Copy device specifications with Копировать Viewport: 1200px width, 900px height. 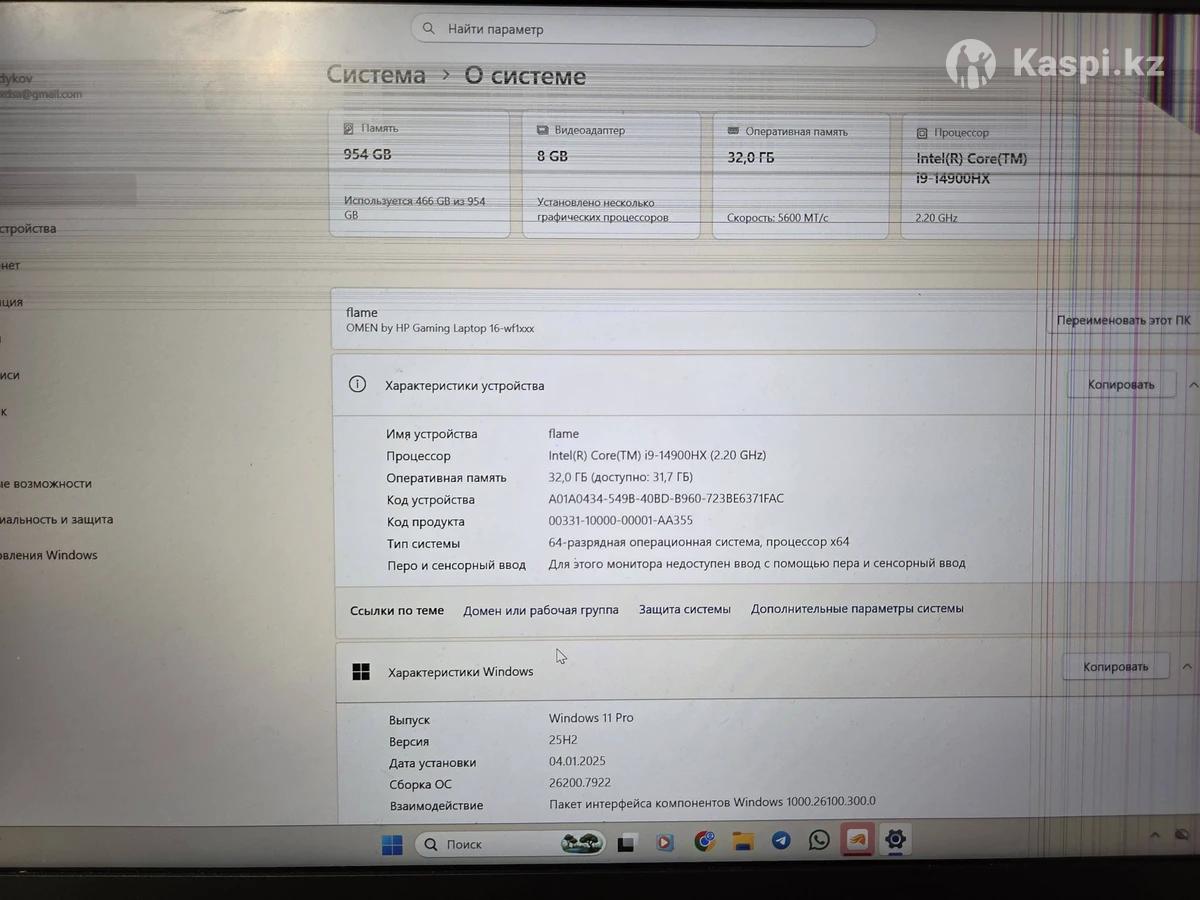[1120, 385]
